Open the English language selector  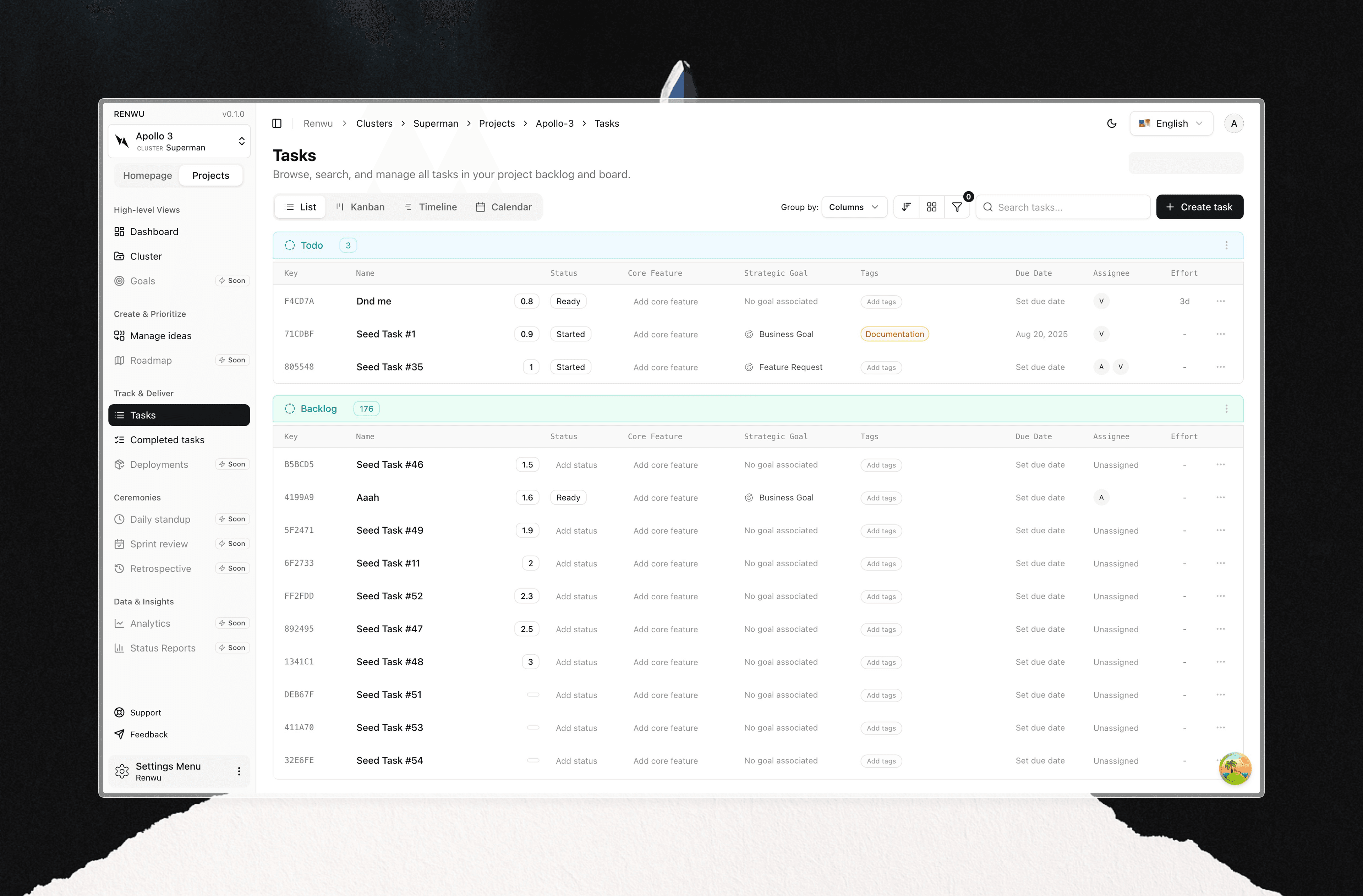point(1171,123)
